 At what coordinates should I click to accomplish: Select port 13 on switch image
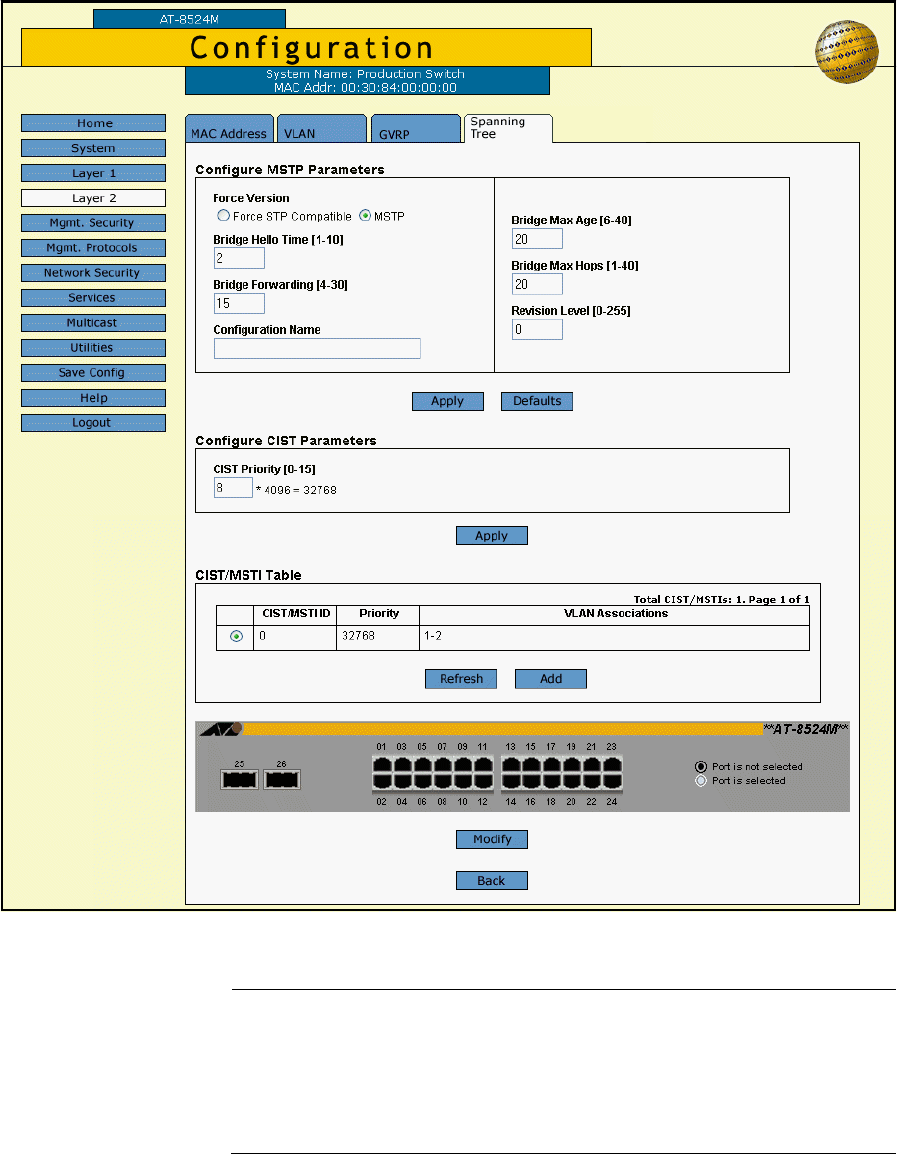pyautogui.click(x=511, y=763)
